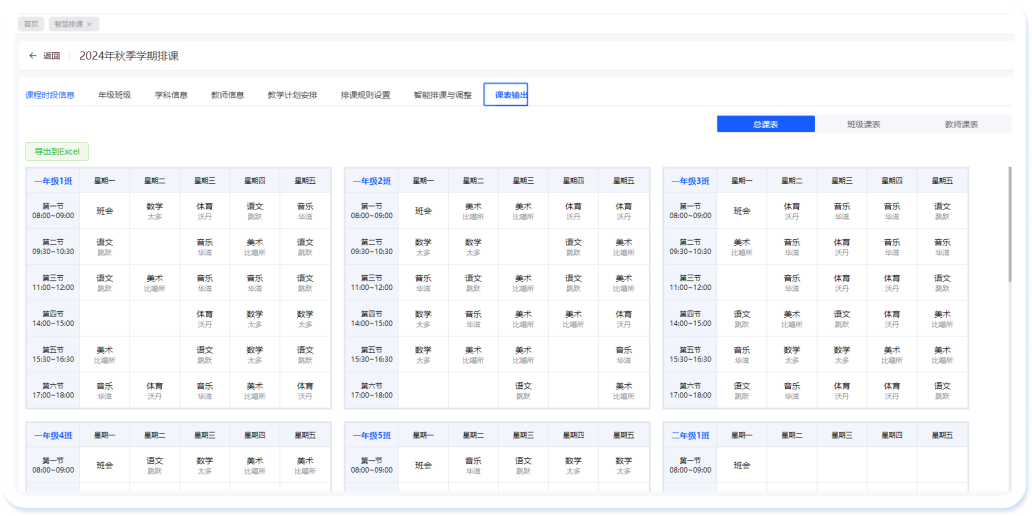Go to the 年级班级 tab
Screen dimensions: 1032x516
click(x=114, y=95)
